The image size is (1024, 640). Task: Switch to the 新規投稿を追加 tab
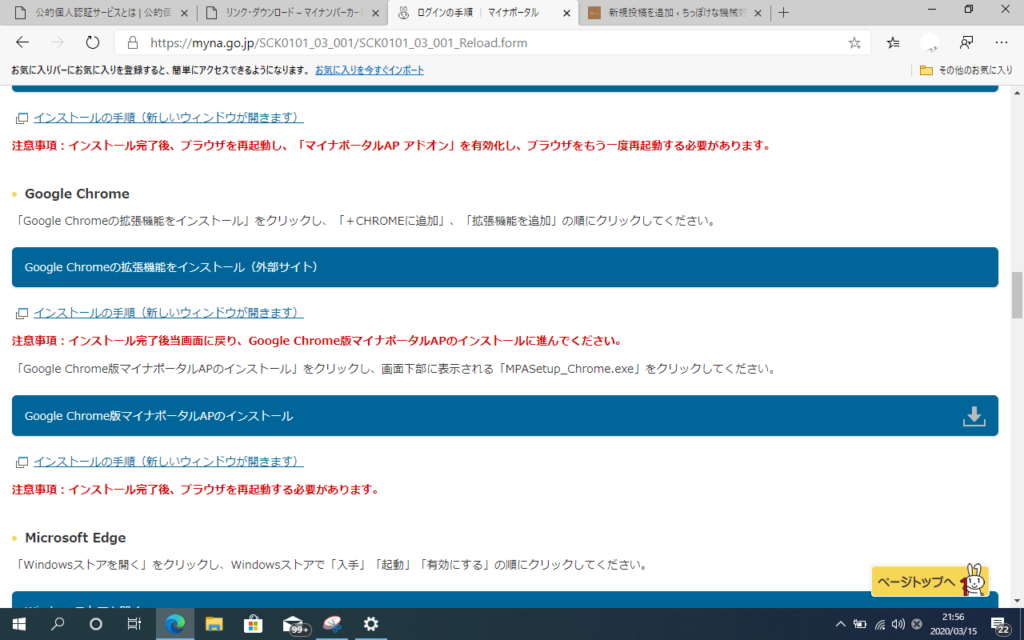click(x=674, y=13)
